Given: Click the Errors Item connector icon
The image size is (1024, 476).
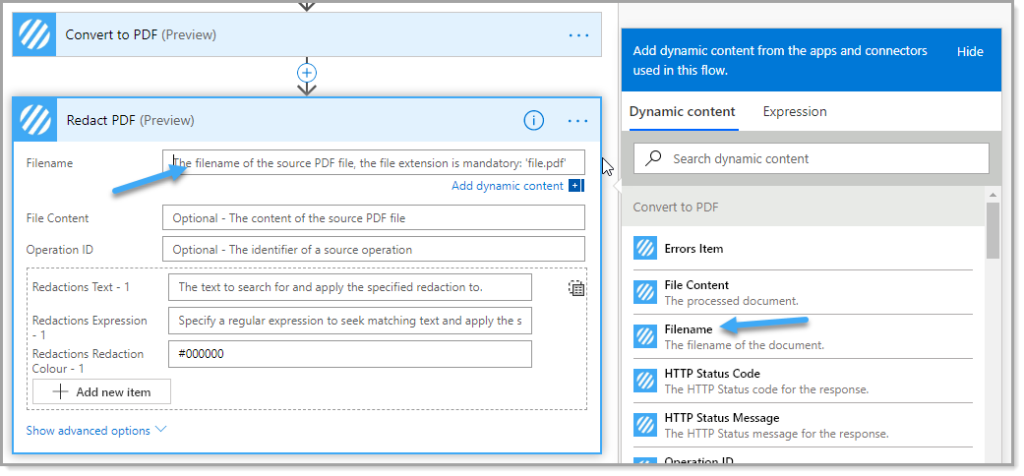Looking at the screenshot, I should coord(645,249).
